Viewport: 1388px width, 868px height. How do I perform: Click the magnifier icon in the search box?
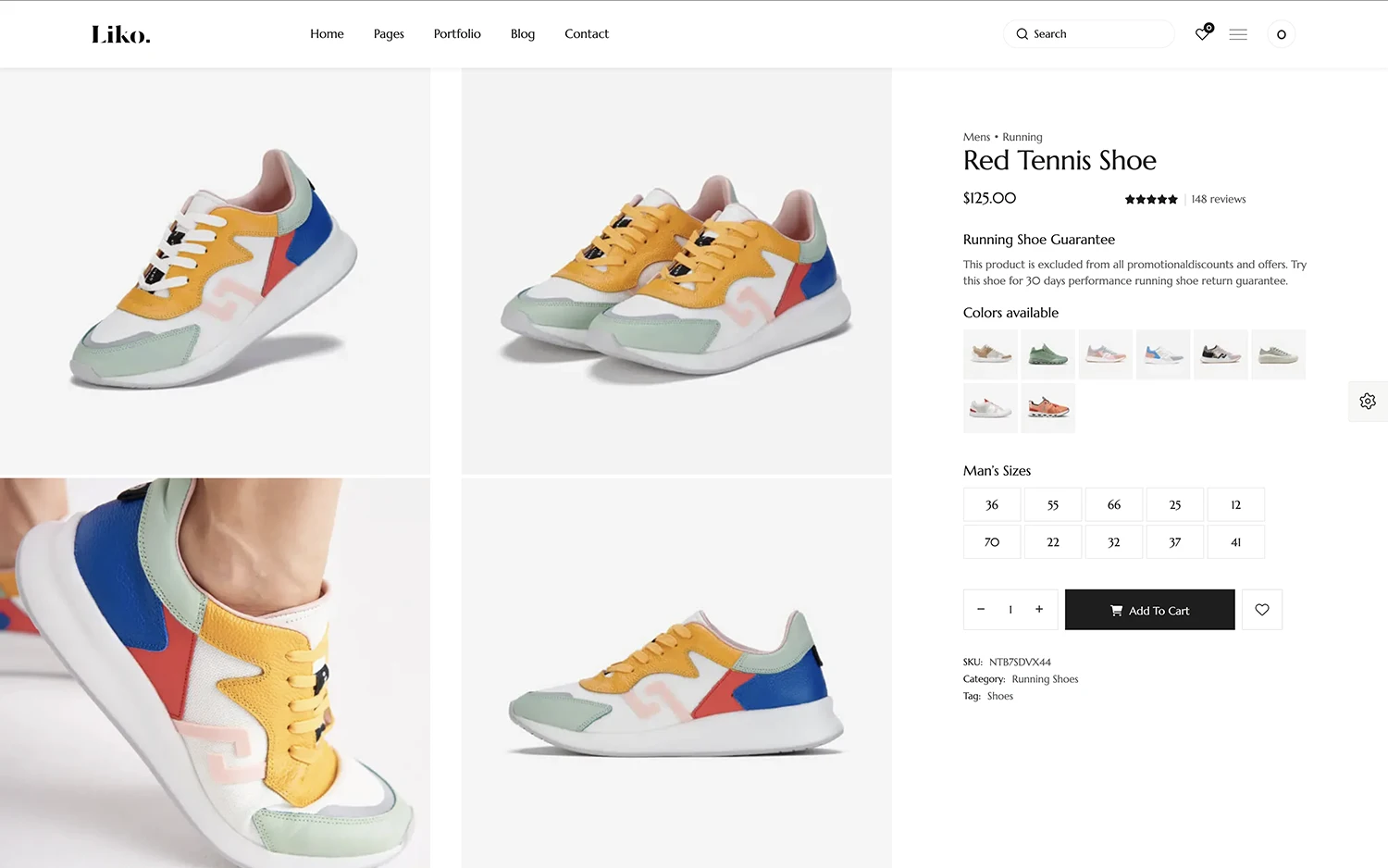1022,34
